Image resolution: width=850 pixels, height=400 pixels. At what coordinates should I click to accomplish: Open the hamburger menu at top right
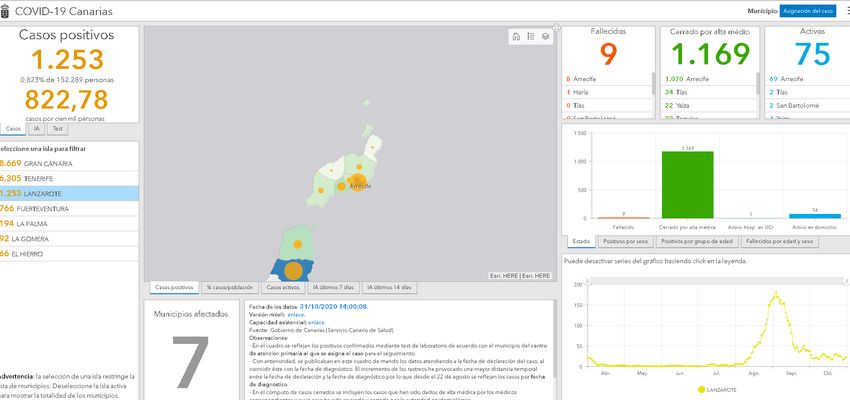tap(846, 10)
